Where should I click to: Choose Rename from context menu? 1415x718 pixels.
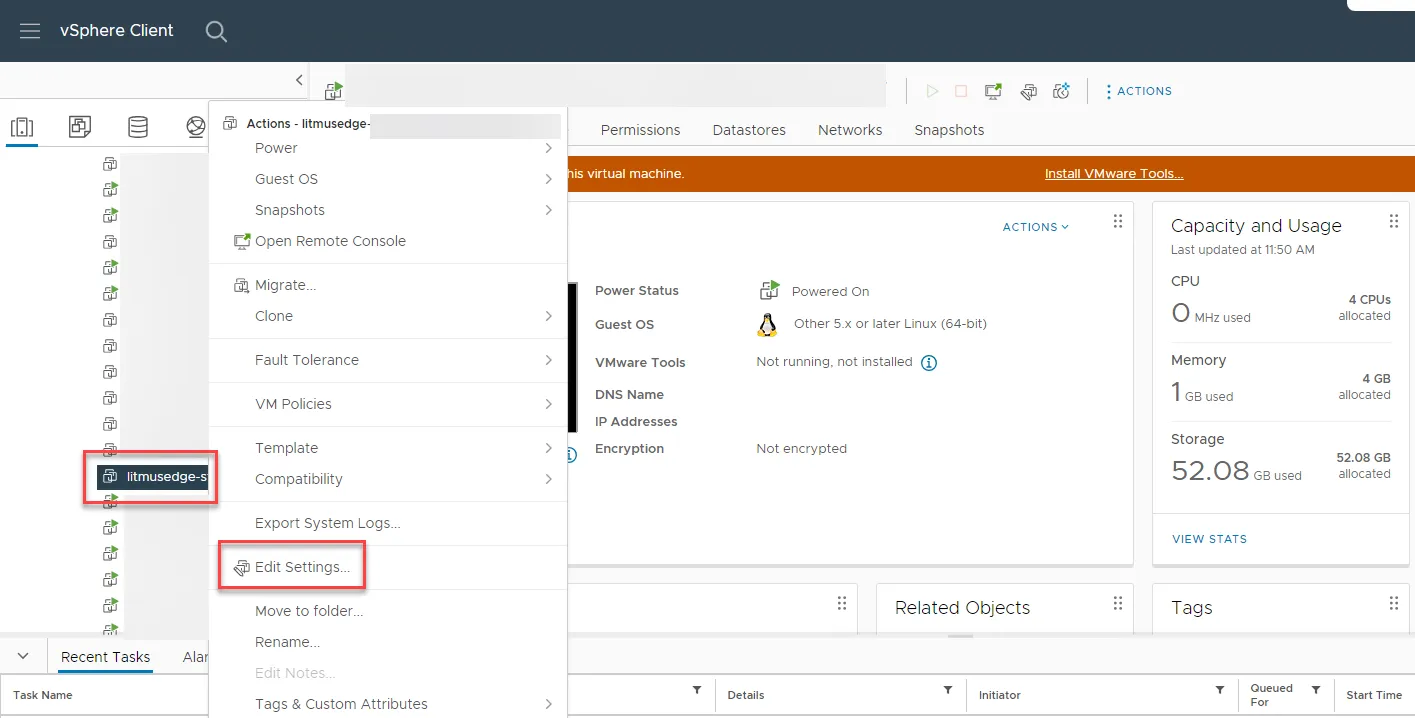tap(388, 642)
